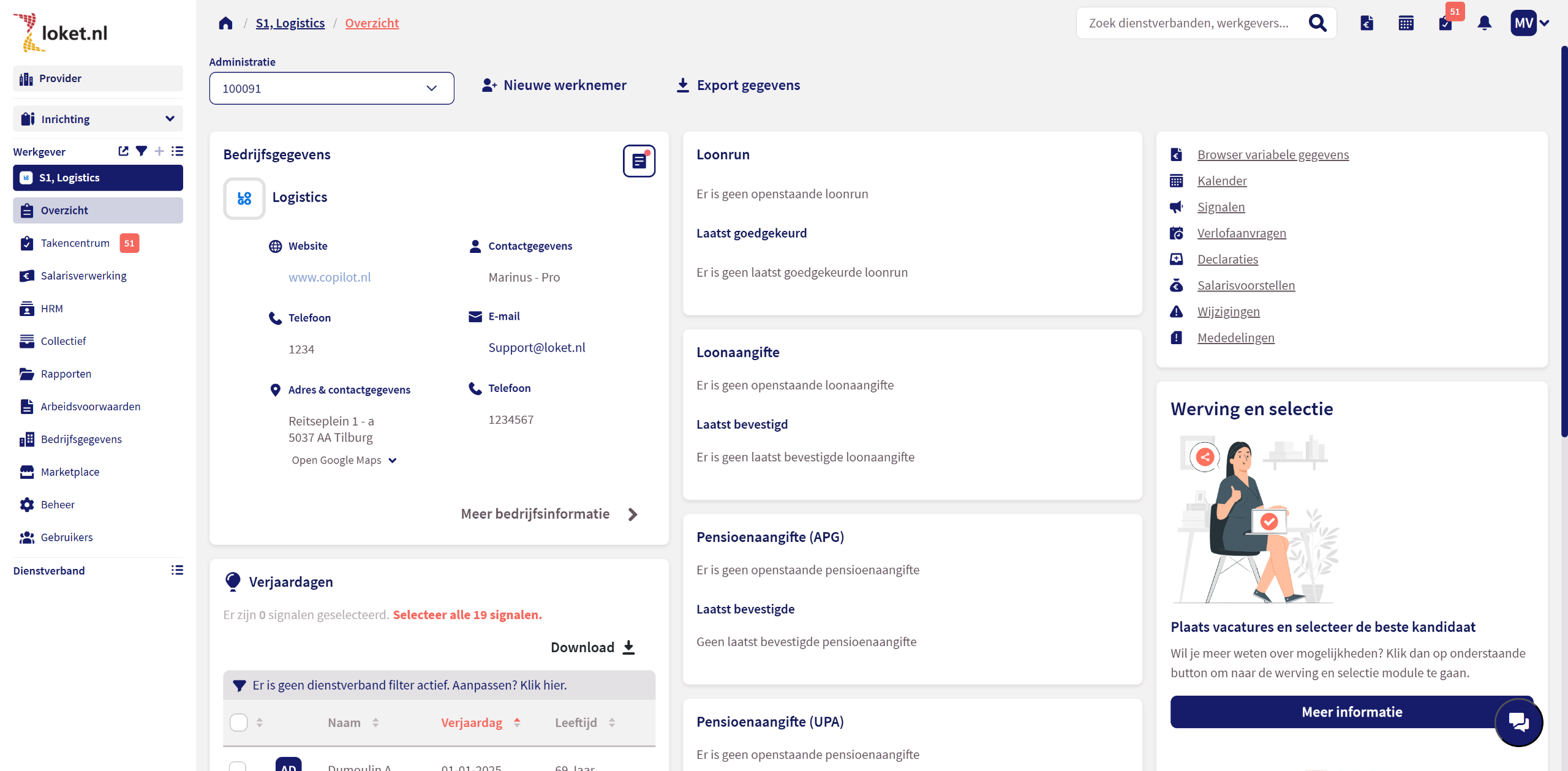The height and width of the screenshot is (771, 1568).
Task: Open the tasks icon with badge 51
Action: click(x=1445, y=23)
